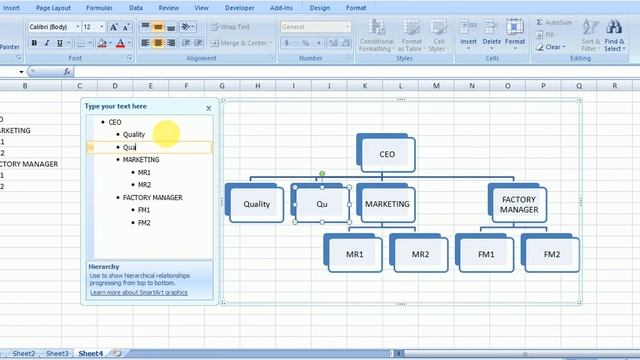
Task: Open Font dialog launcher
Action: tap(130, 58)
